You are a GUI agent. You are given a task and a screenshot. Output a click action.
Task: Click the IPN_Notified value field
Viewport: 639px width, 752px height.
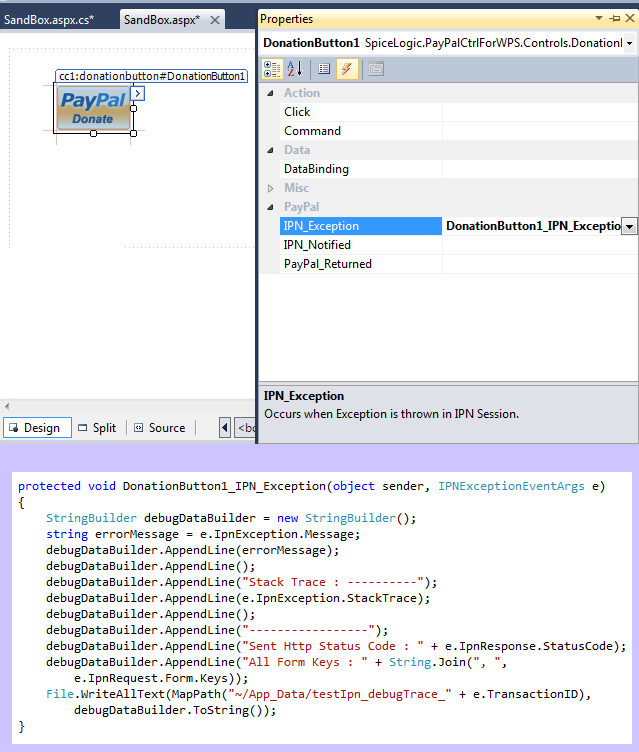coord(540,245)
